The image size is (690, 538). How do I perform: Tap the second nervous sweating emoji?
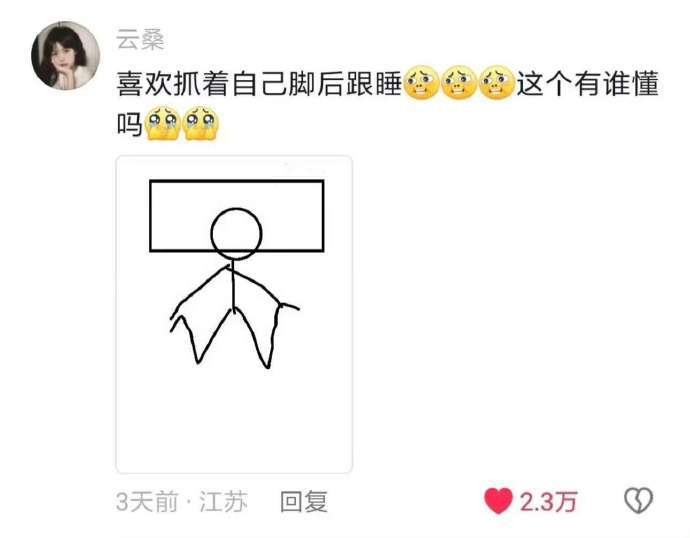[x=459, y=82]
